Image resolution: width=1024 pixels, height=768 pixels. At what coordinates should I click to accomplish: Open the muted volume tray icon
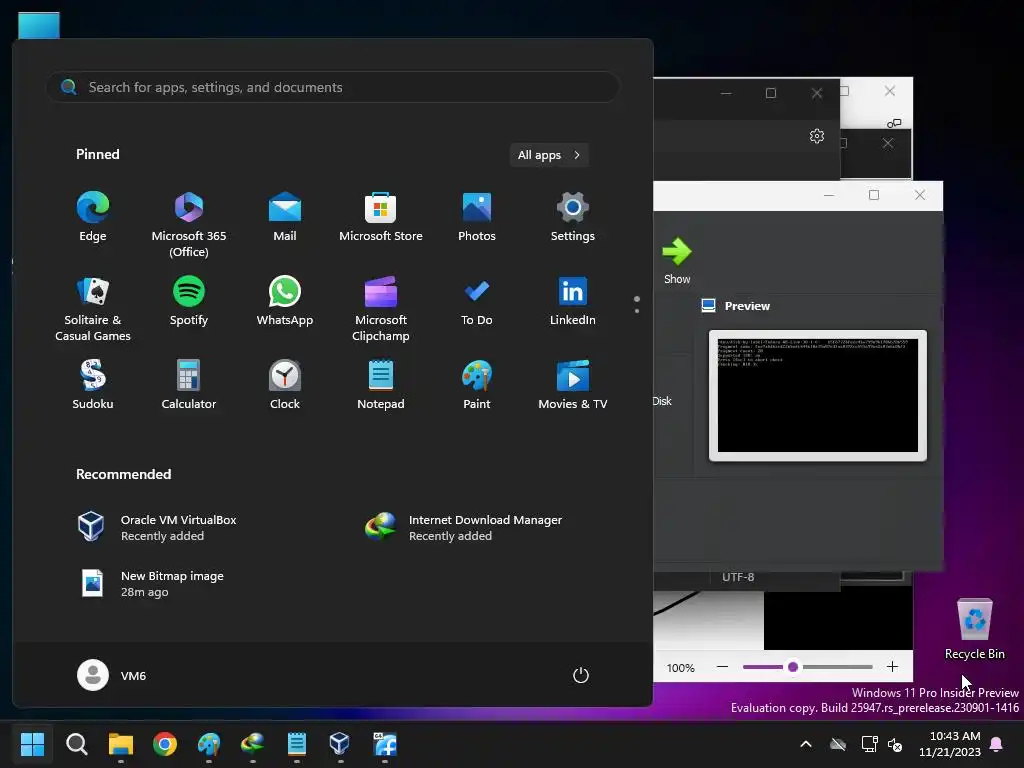[895, 744]
